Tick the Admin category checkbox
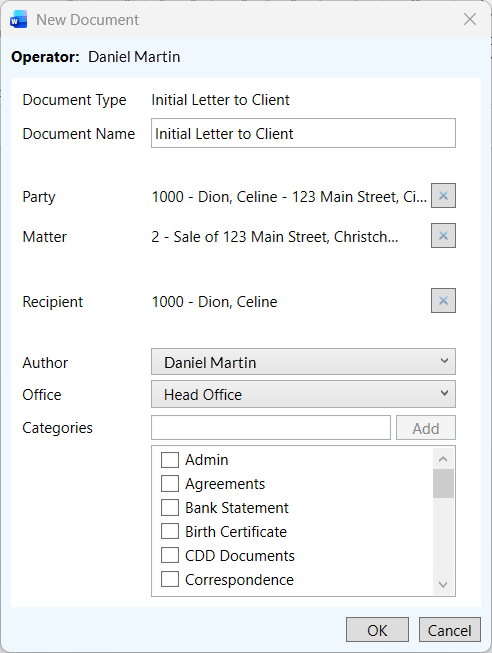 [170, 460]
